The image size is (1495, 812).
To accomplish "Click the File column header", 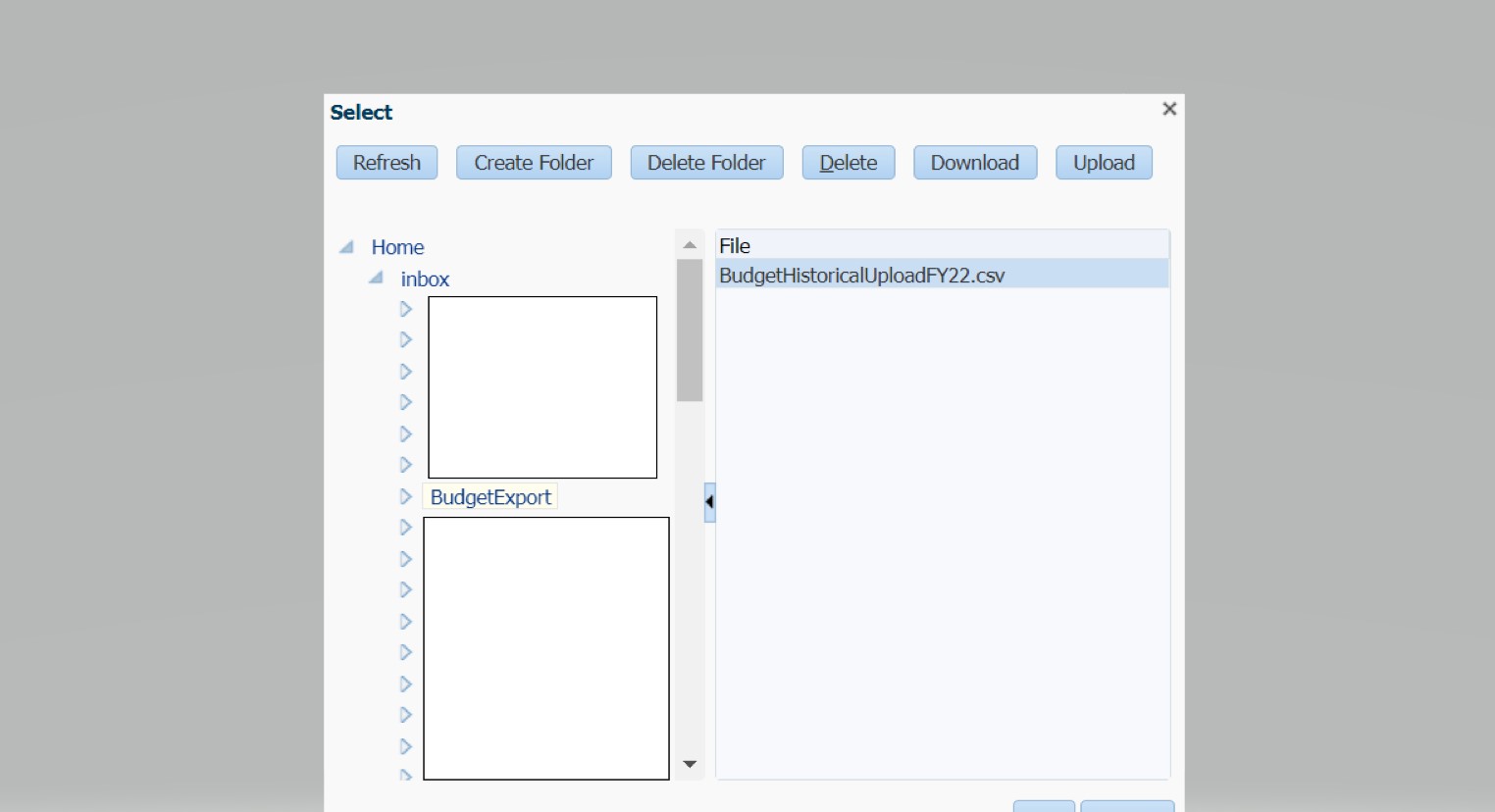I will [942, 245].
